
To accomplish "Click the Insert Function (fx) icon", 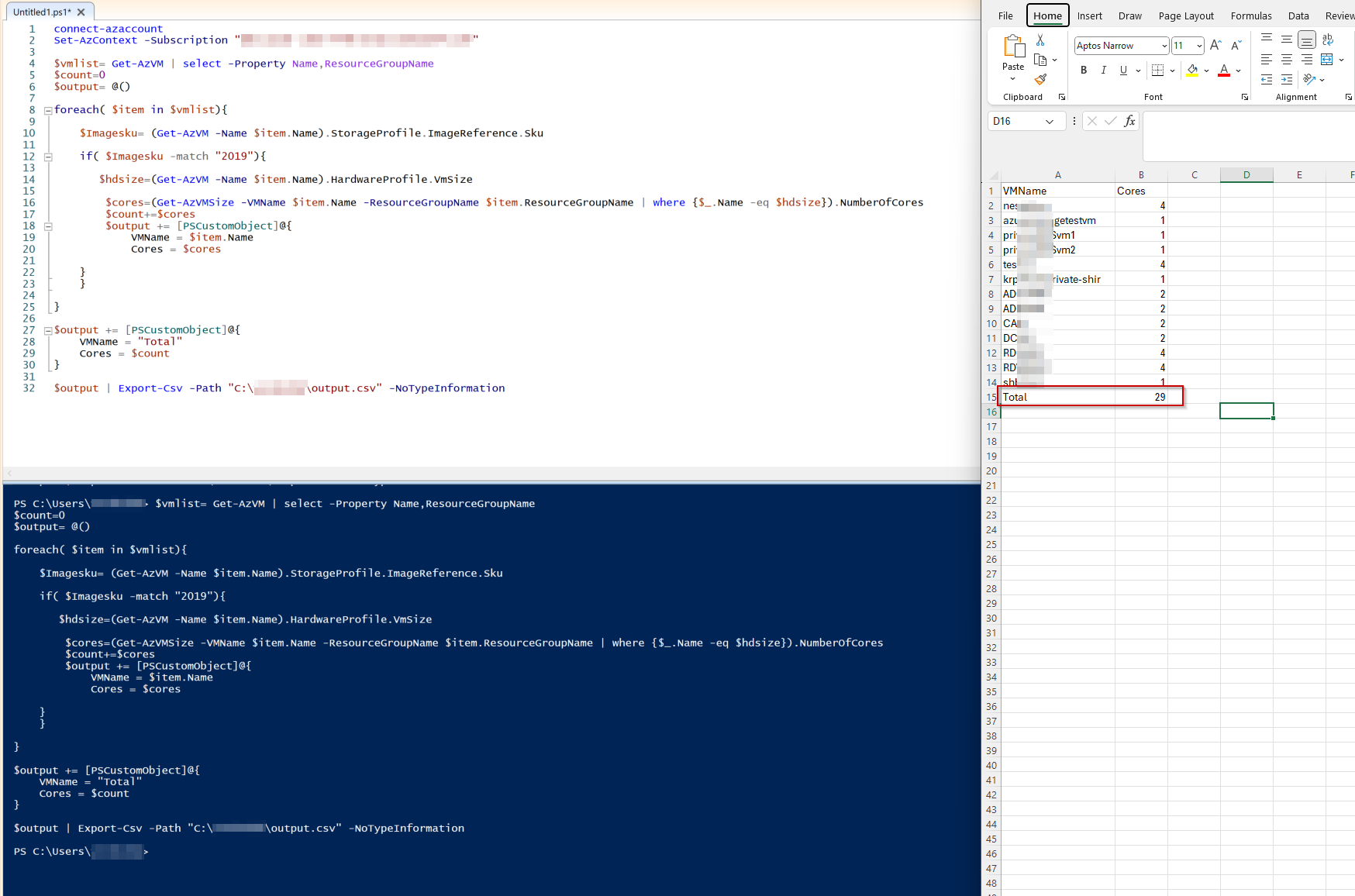I will pos(1130,121).
